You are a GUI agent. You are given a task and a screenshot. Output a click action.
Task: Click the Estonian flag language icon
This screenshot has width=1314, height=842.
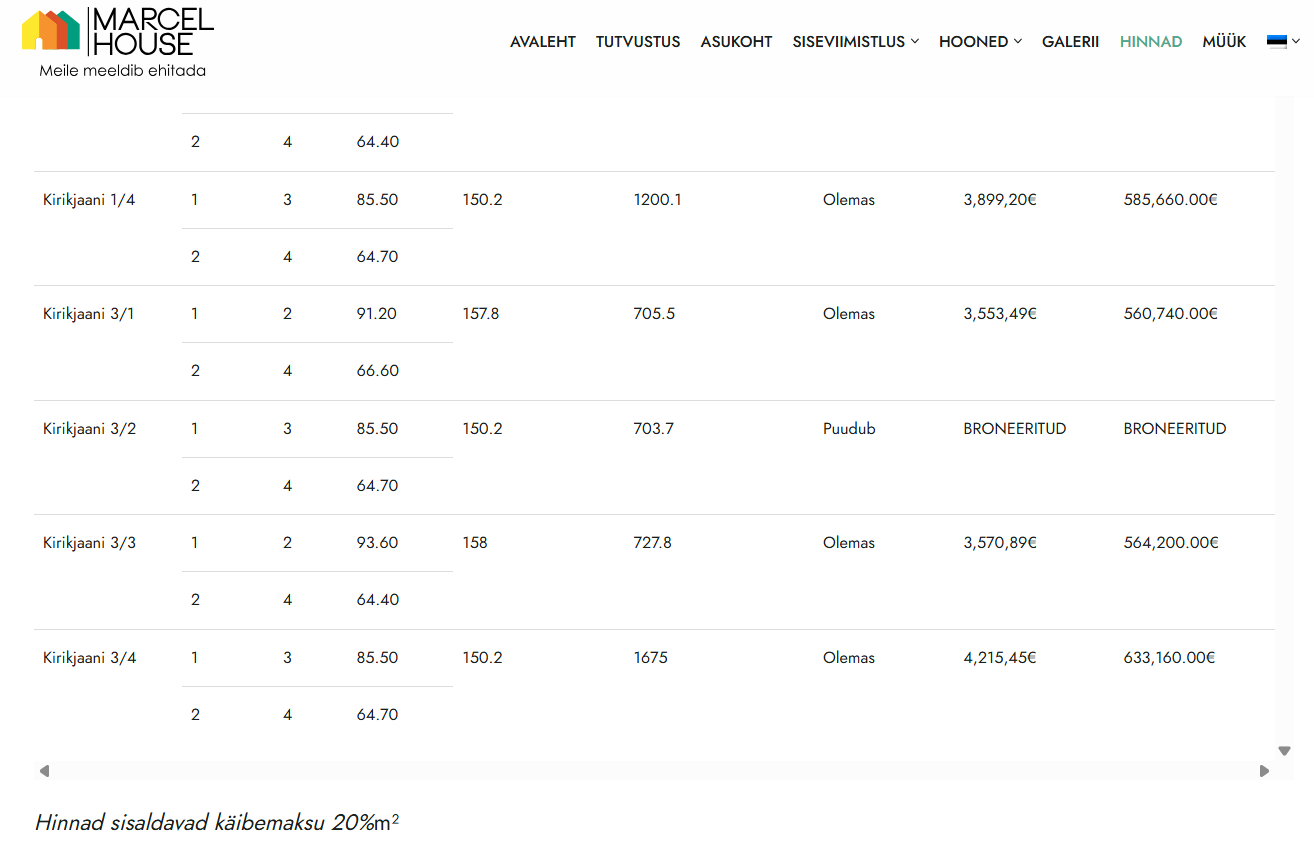[1276, 42]
